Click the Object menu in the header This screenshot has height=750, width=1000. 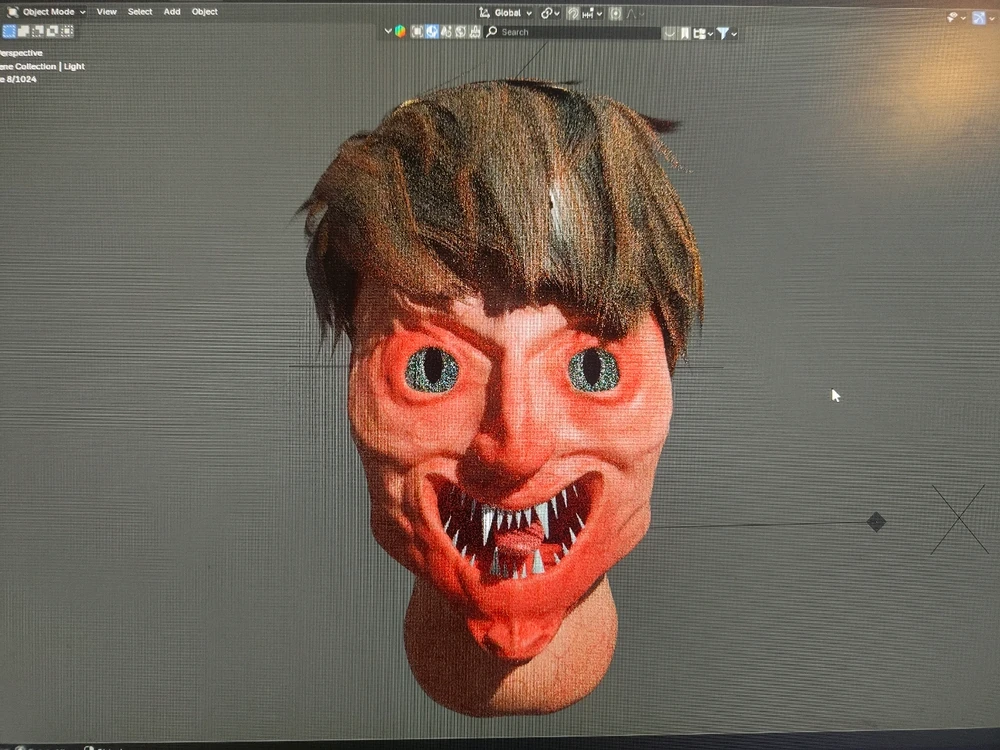[204, 12]
